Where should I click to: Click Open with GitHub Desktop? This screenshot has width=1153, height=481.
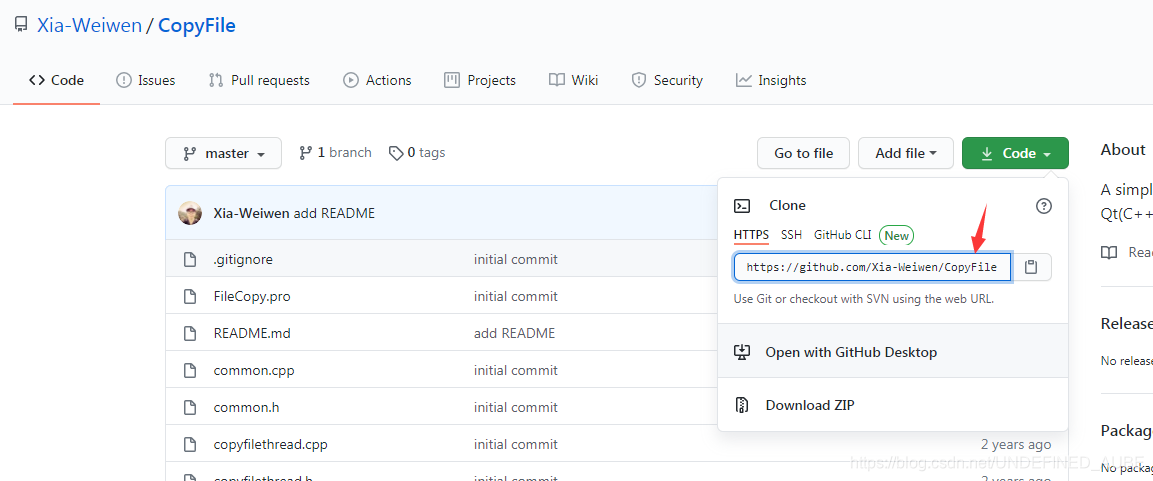(x=851, y=352)
